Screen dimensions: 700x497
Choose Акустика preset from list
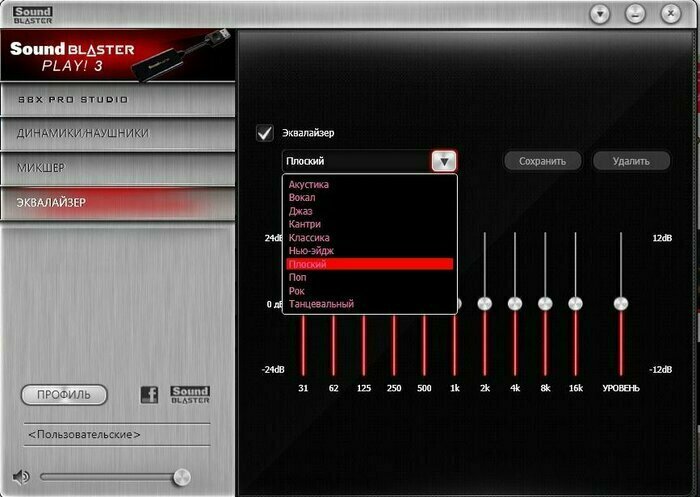tap(308, 184)
